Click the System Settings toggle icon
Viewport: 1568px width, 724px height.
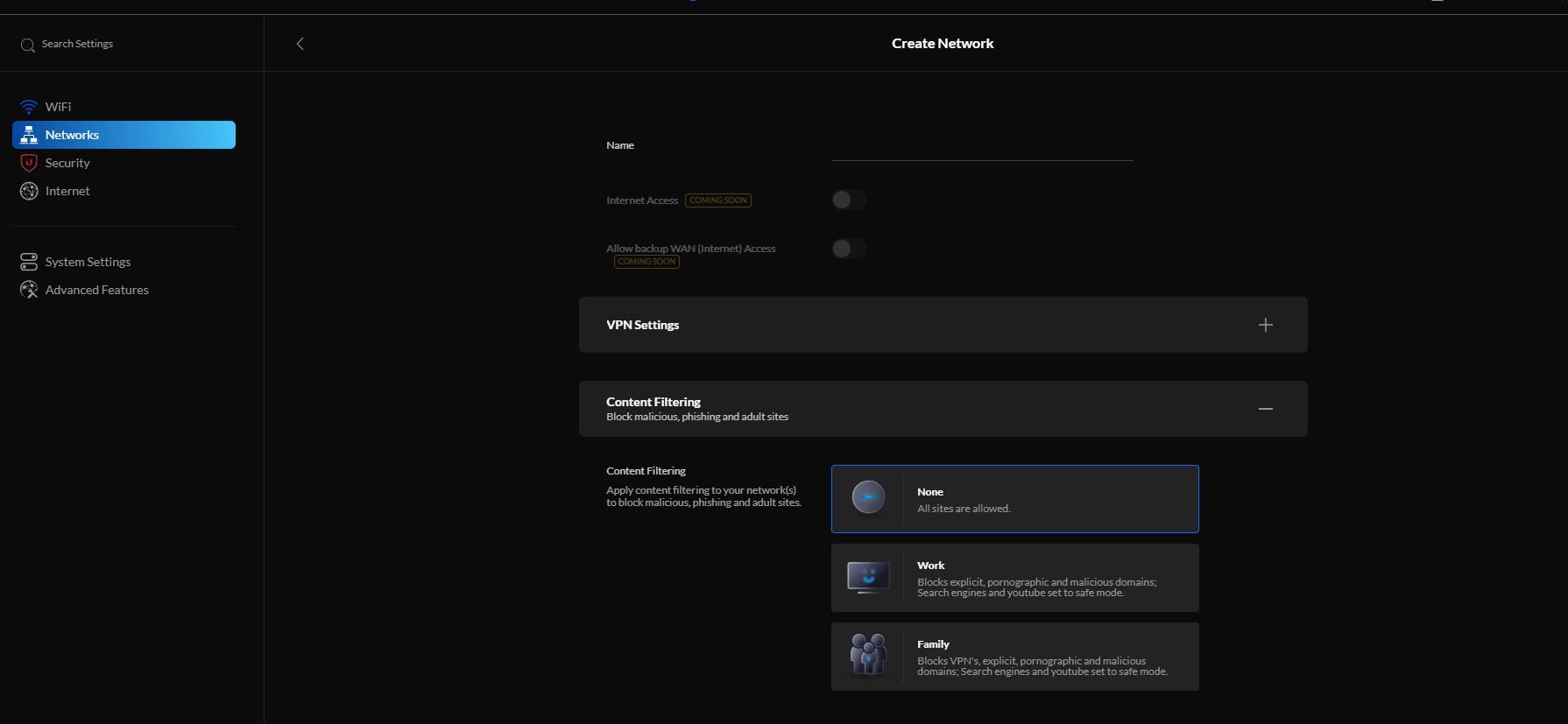click(29, 262)
